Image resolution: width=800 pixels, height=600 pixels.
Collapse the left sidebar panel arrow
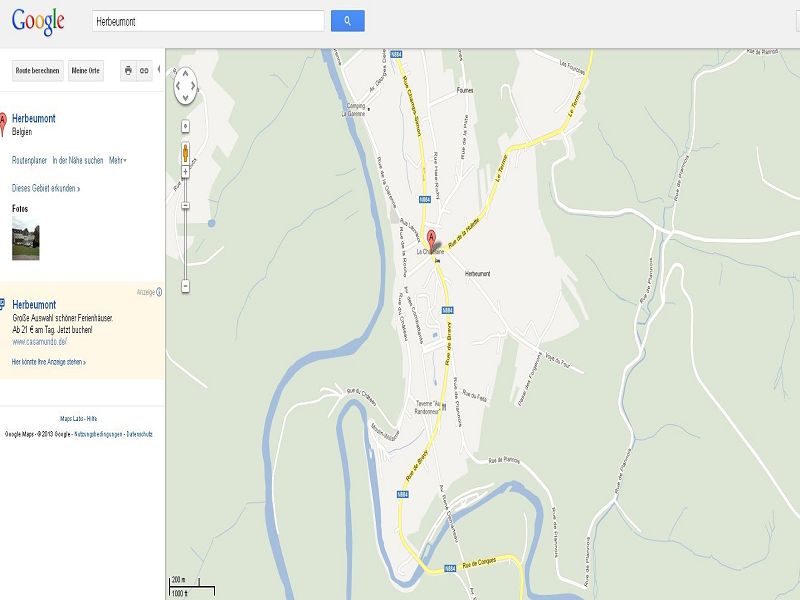[159, 70]
